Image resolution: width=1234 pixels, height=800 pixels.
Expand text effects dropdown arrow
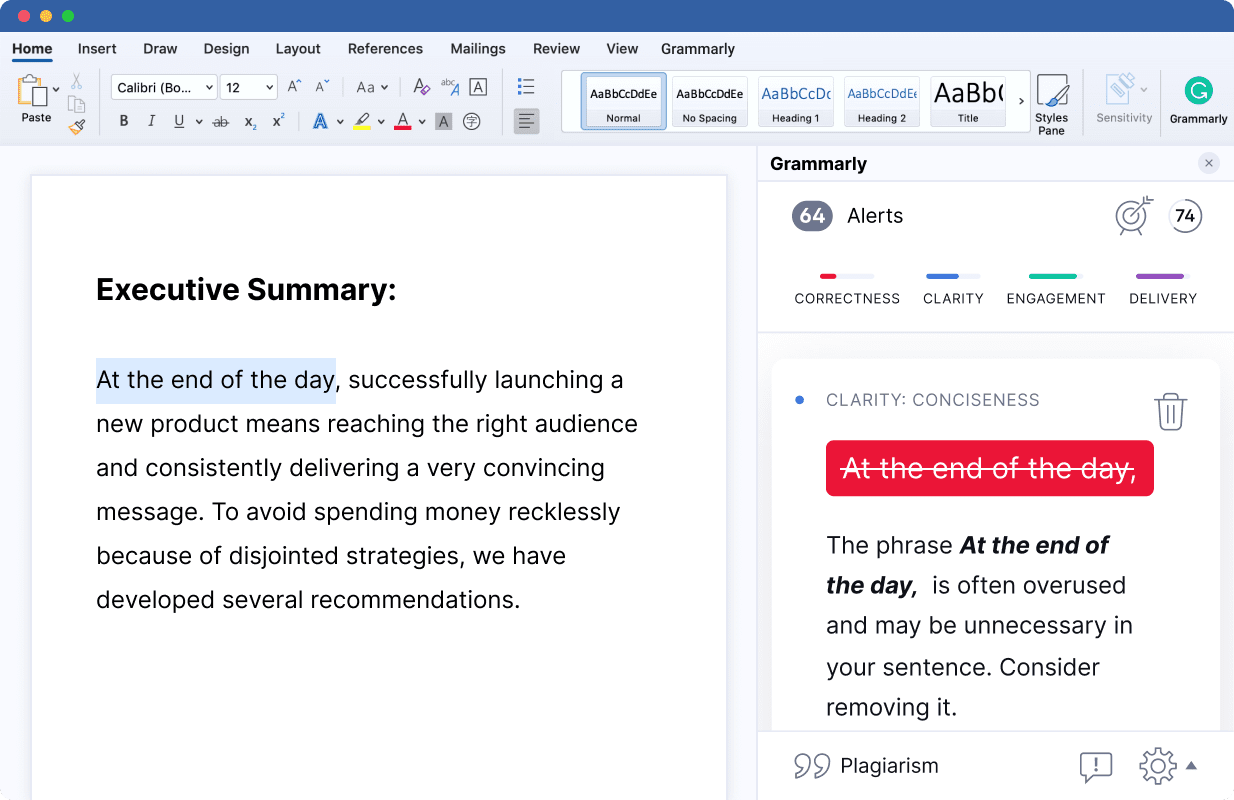pyautogui.click(x=340, y=122)
